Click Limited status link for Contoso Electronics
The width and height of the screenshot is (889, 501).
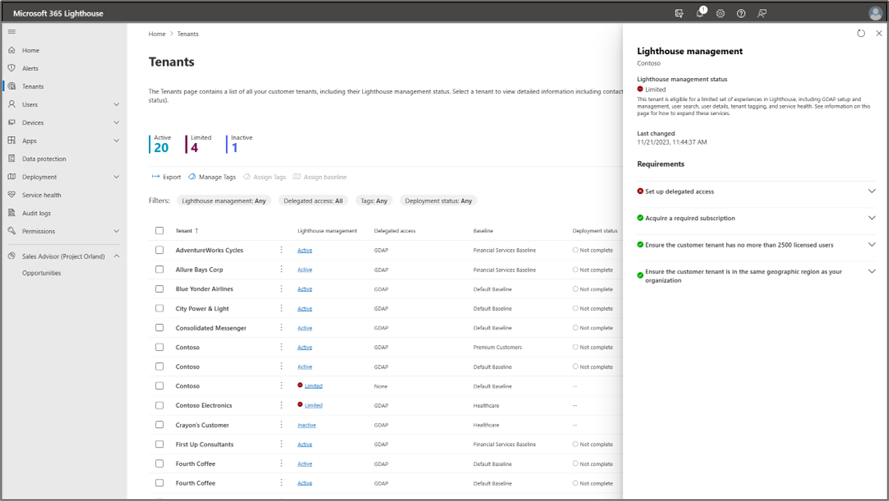click(314, 405)
